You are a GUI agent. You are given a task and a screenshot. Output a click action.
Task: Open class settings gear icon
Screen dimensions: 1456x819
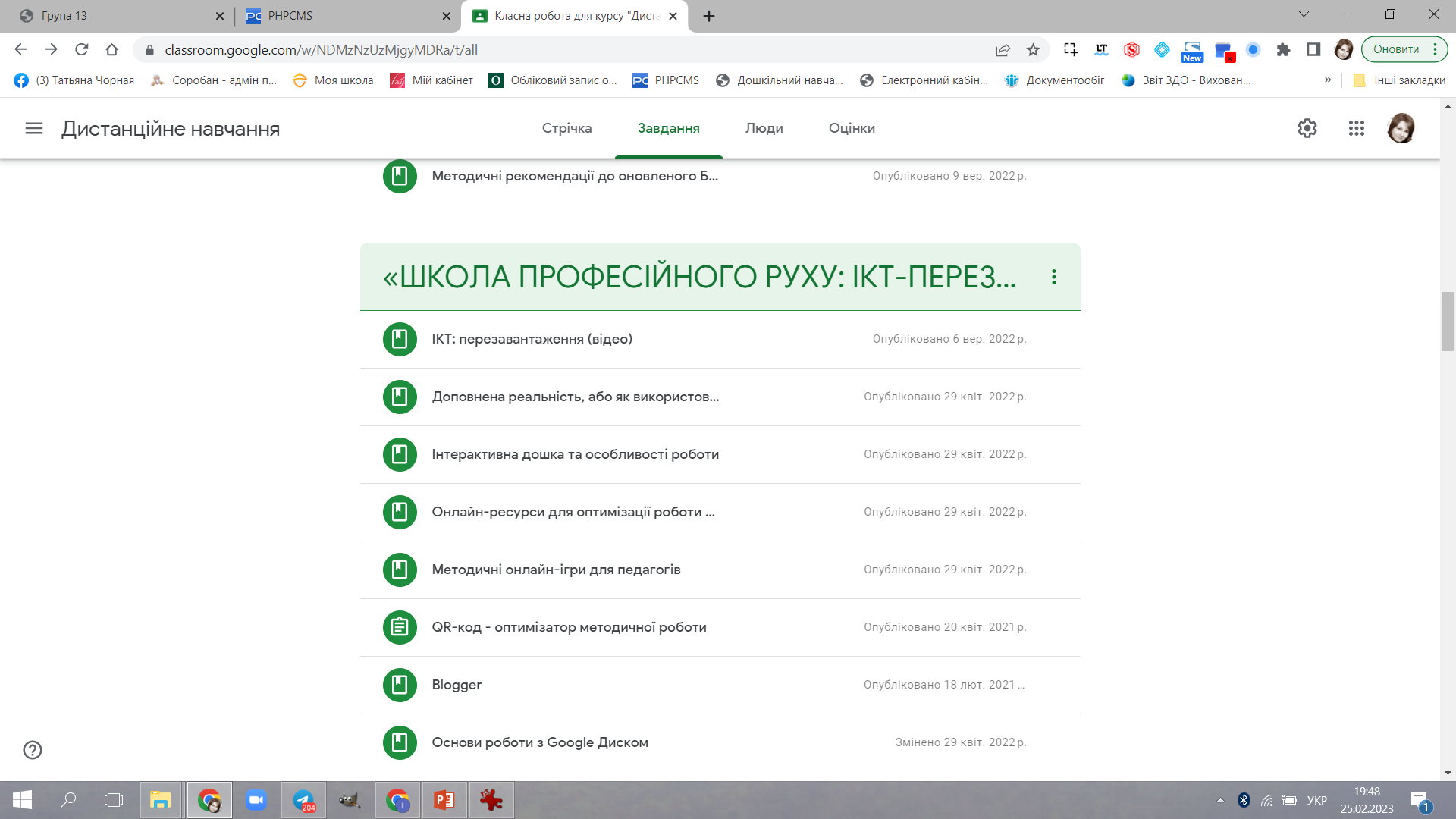[x=1307, y=128]
